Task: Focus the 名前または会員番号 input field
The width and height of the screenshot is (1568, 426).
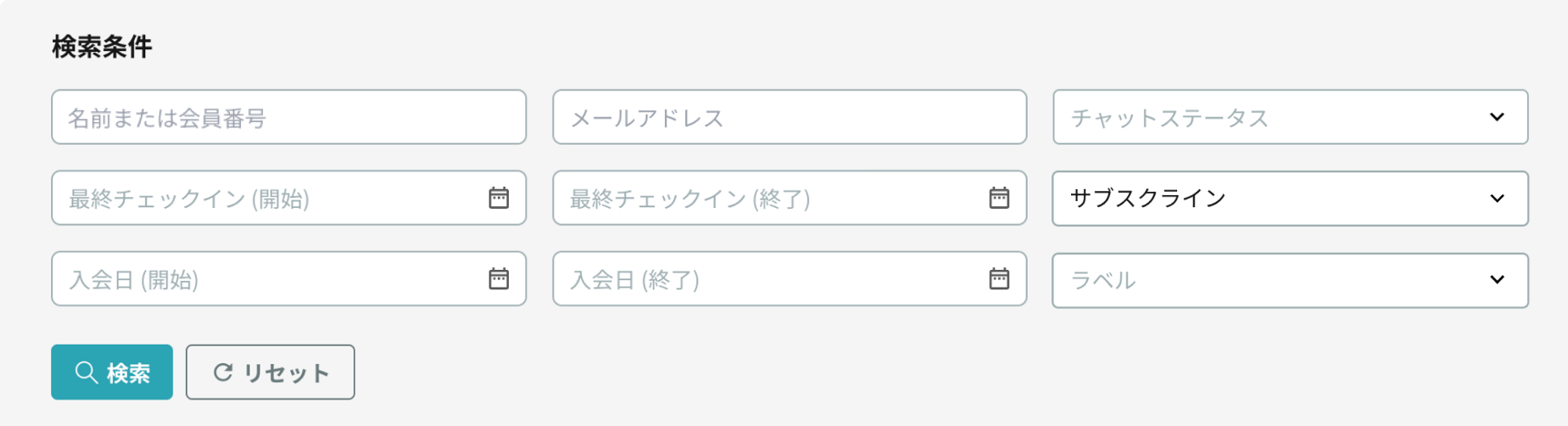Action: pyautogui.click(x=288, y=117)
